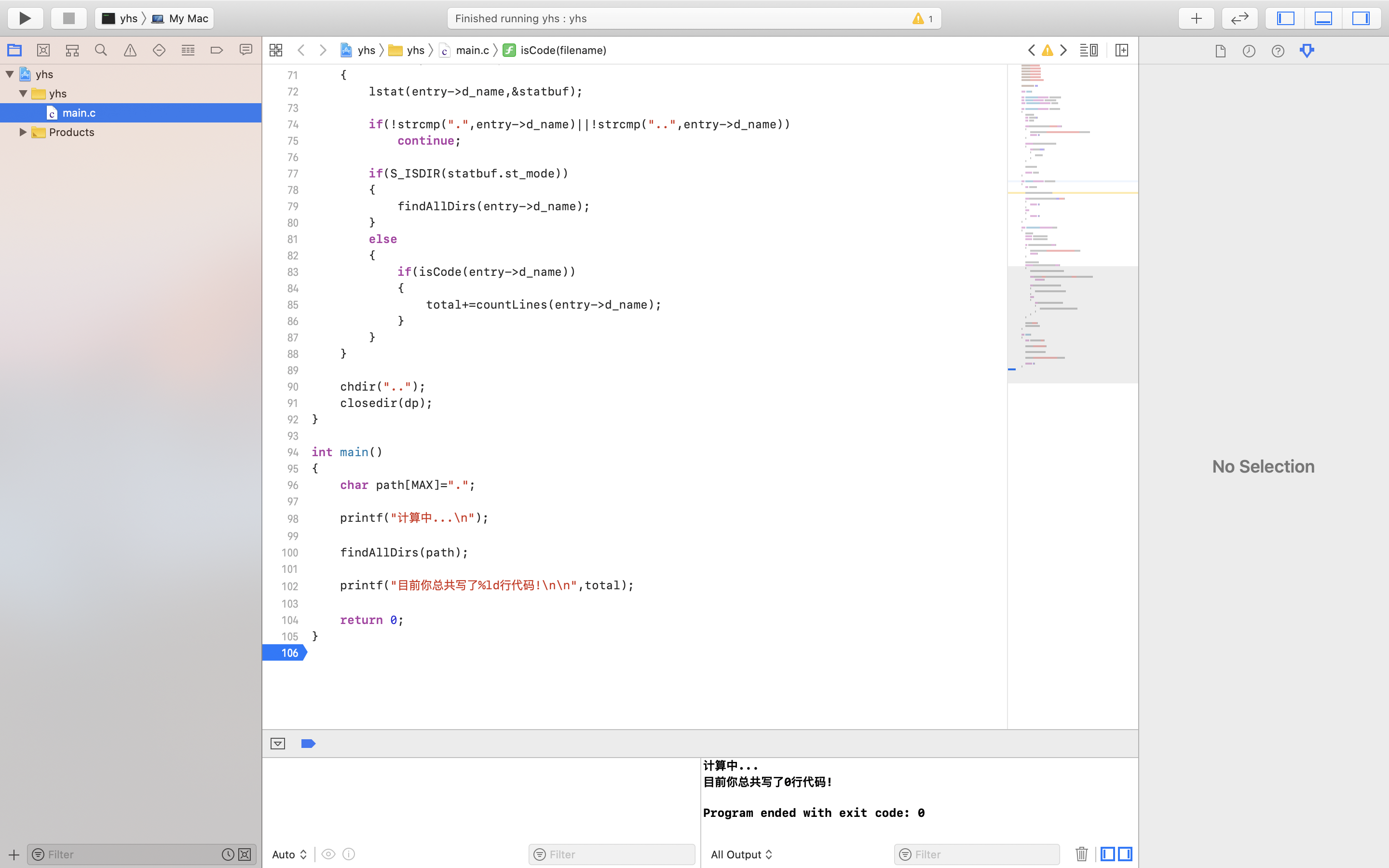Go forward in editor history
1389x868 pixels.
[323, 51]
